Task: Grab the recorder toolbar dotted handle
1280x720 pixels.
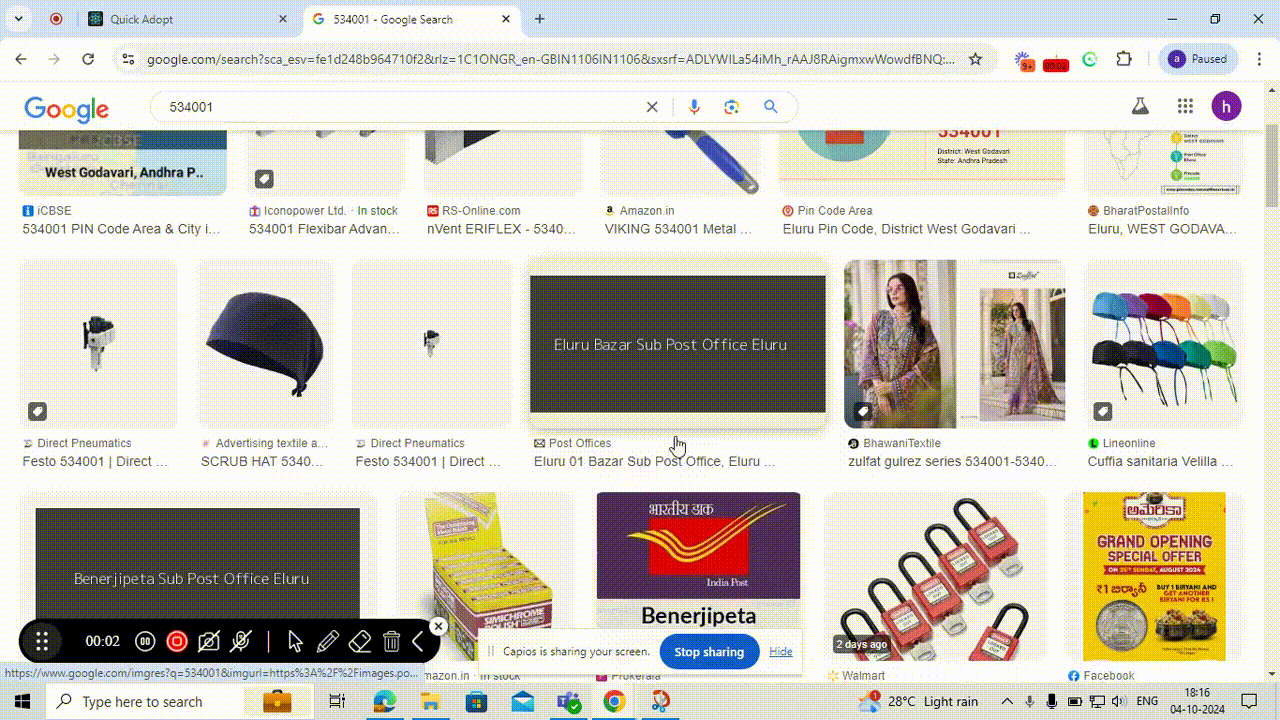Action: coord(42,642)
